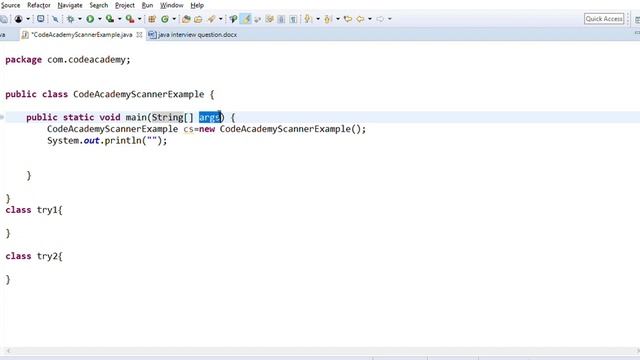The image size is (640, 360).
Task: Click the selected 'args' parameter
Action: (210, 118)
